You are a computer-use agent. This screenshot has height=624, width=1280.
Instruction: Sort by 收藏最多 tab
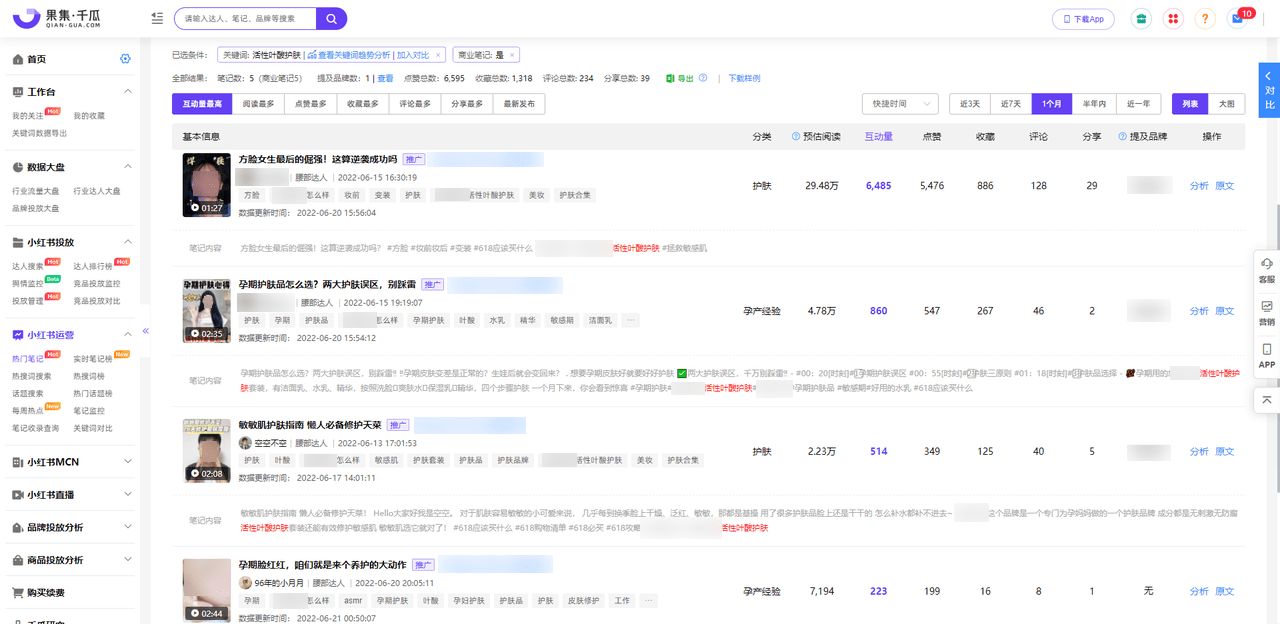(363, 104)
